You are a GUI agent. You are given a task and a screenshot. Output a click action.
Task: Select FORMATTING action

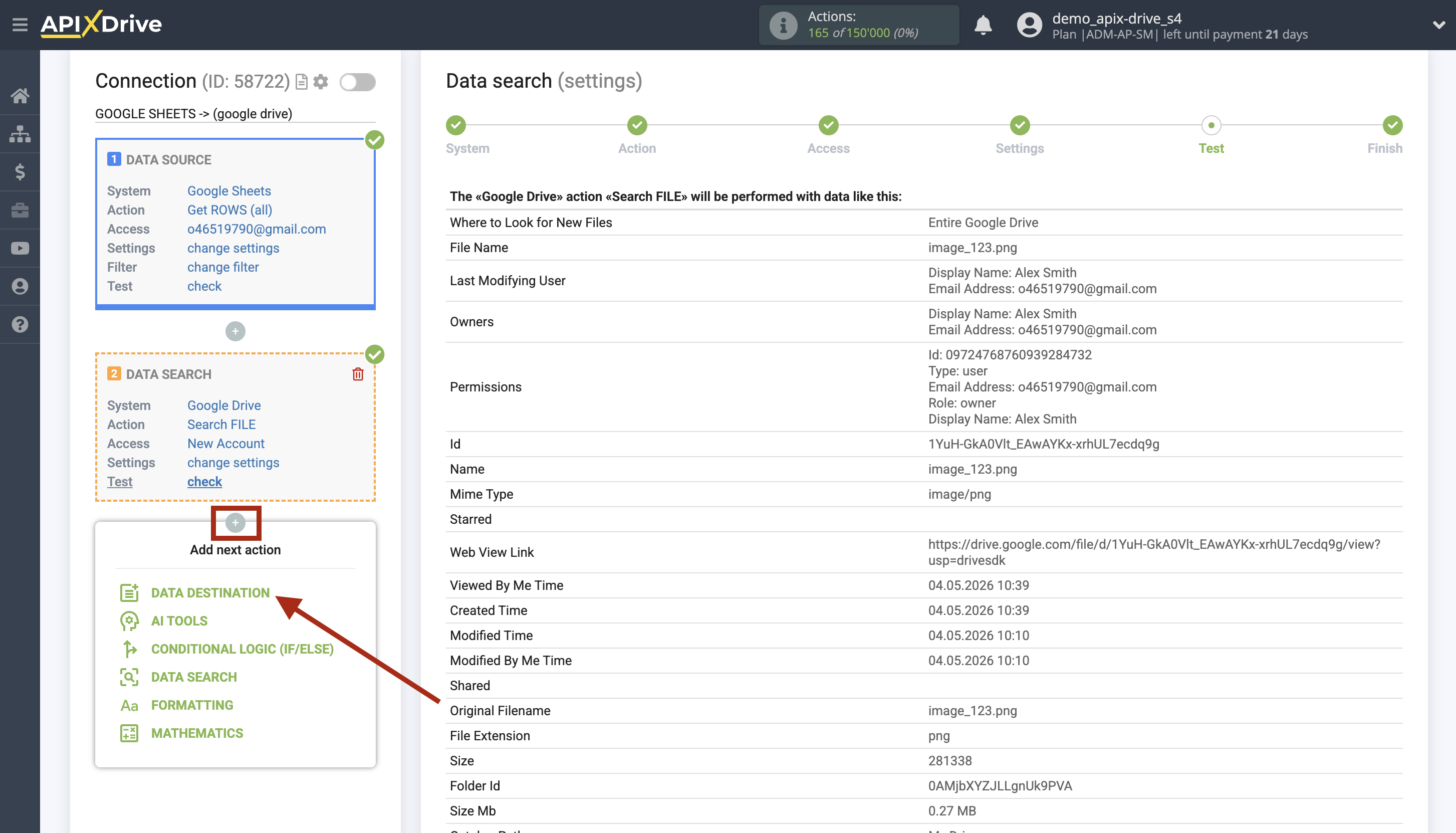coord(192,705)
